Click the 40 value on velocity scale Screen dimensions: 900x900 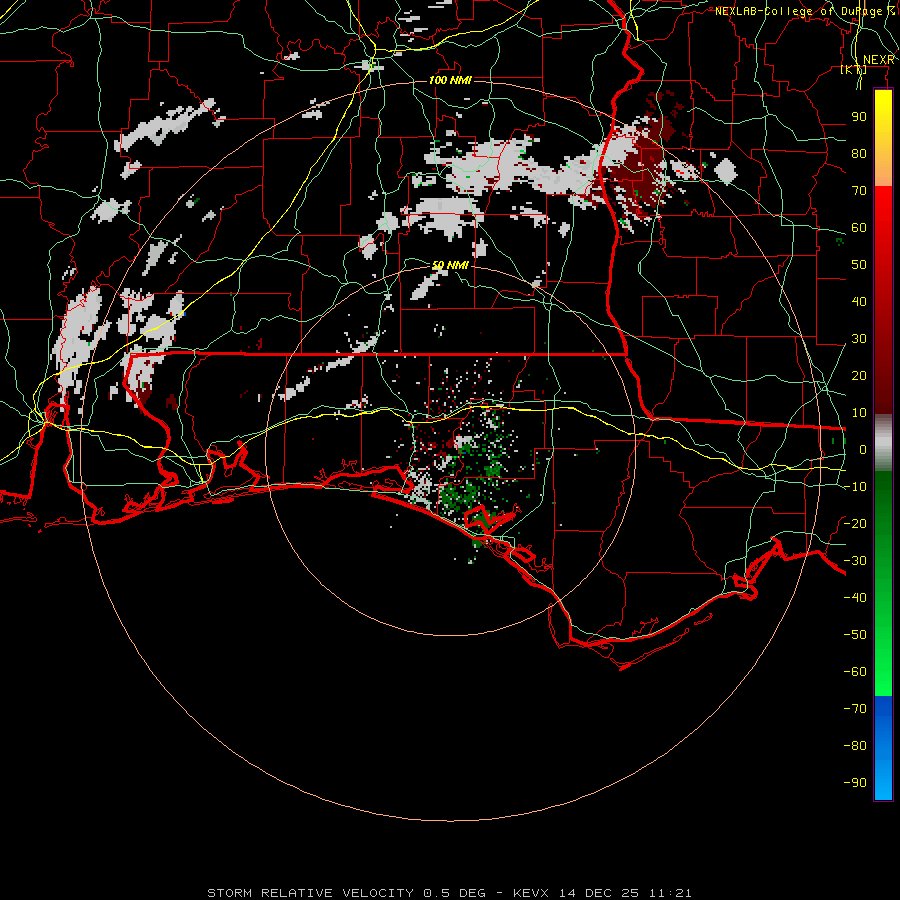click(859, 302)
